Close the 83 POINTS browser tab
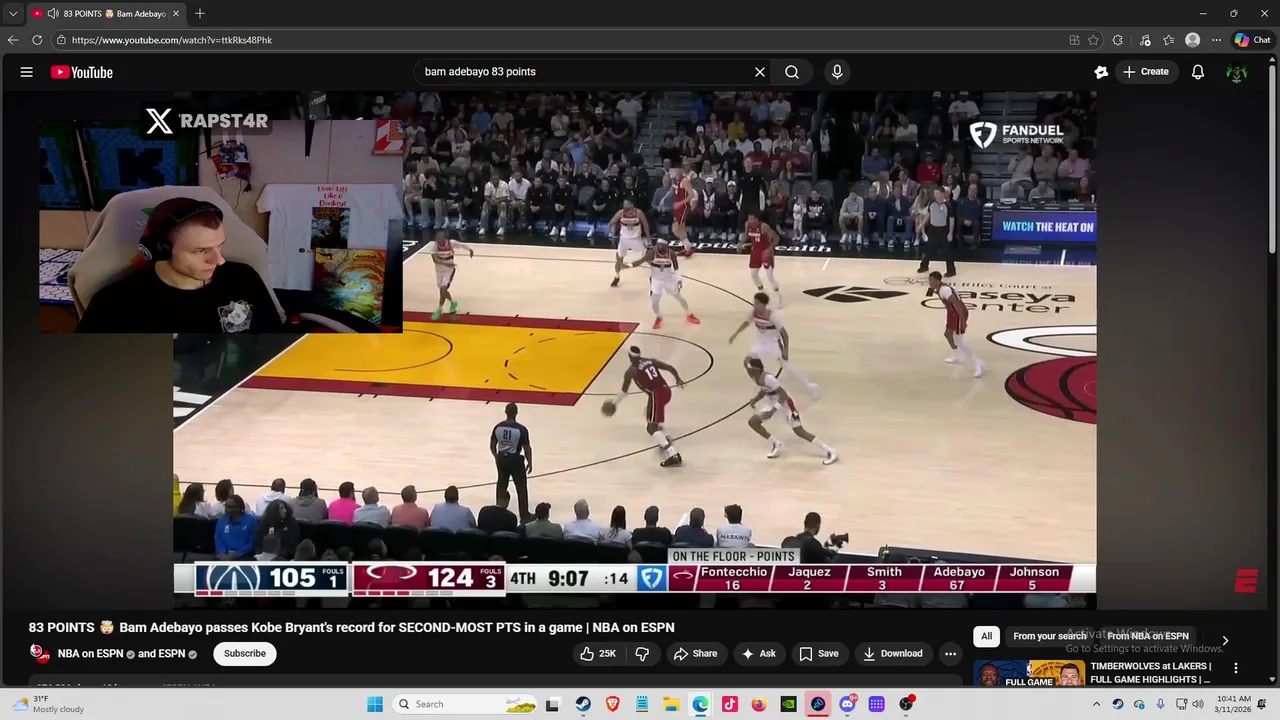The height and width of the screenshot is (720, 1280). [x=176, y=14]
